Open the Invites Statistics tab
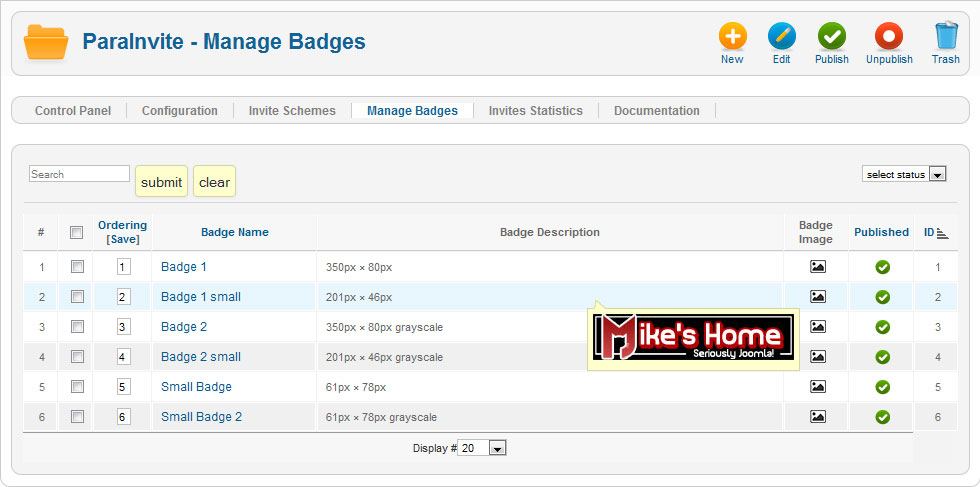The height and width of the screenshot is (487, 980). click(536, 111)
